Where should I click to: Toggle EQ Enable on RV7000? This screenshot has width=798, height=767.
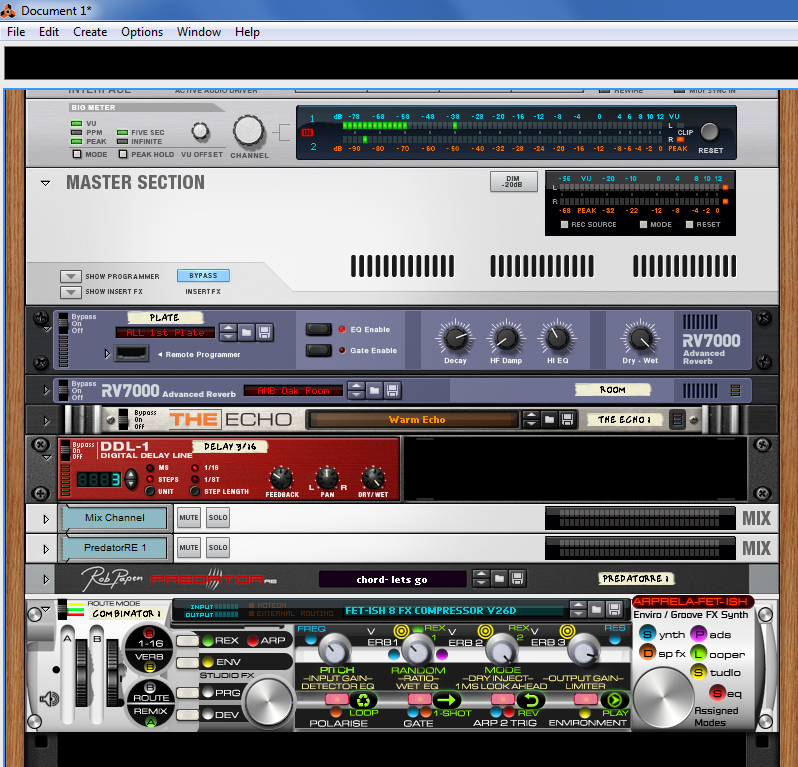point(319,329)
